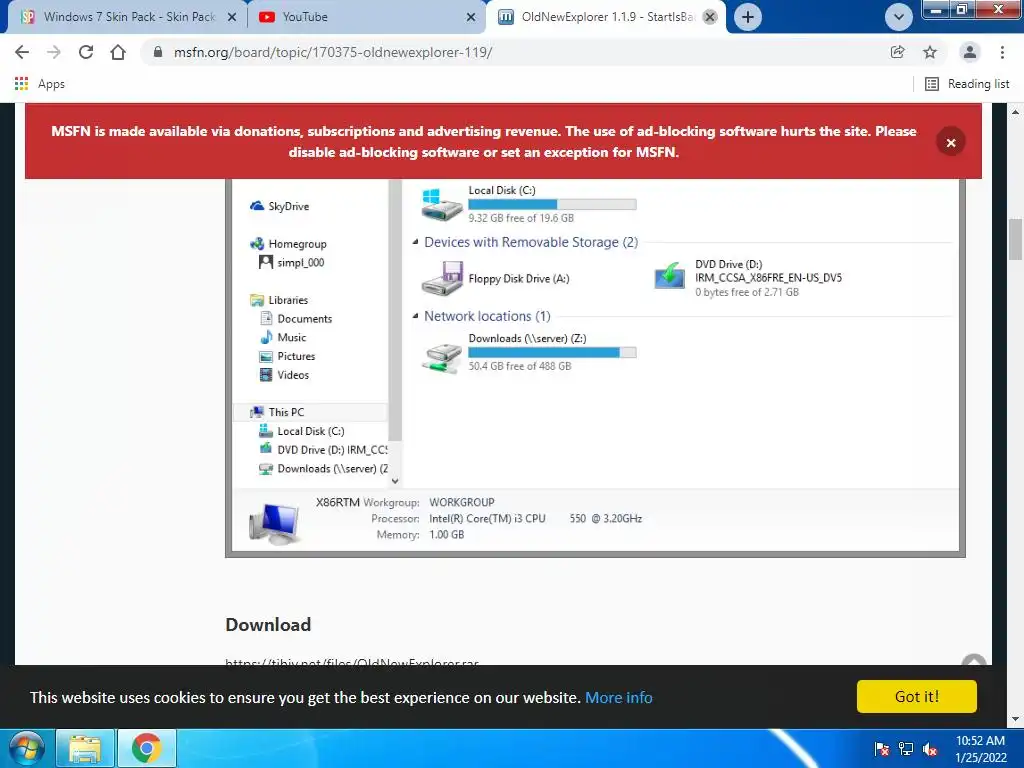The width and height of the screenshot is (1024, 768).
Task: Click Pictures library entry
Action: (x=287, y=357)
